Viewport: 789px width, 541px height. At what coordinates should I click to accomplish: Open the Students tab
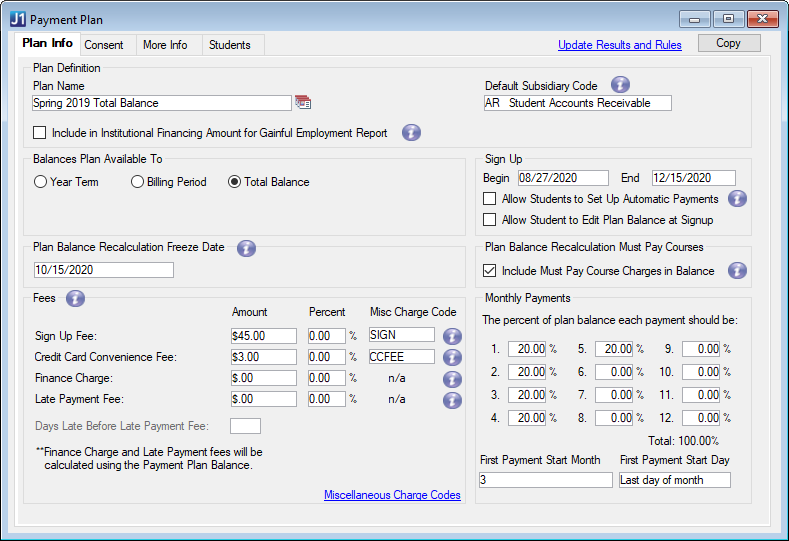[231, 45]
